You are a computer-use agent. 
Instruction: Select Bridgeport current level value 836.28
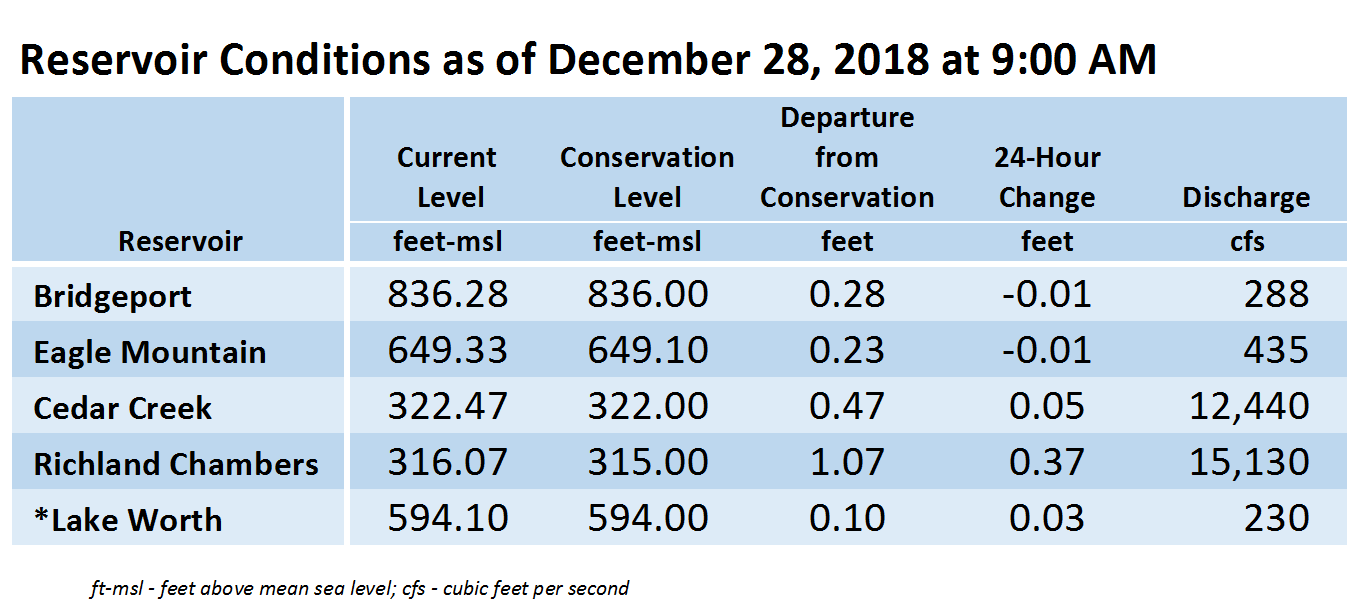click(447, 294)
